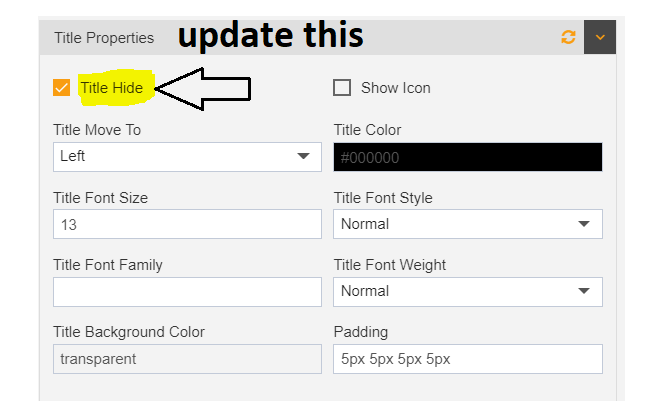Click the Title Color label
This screenshot has height=416, width=655.
(x=367, y=130)
